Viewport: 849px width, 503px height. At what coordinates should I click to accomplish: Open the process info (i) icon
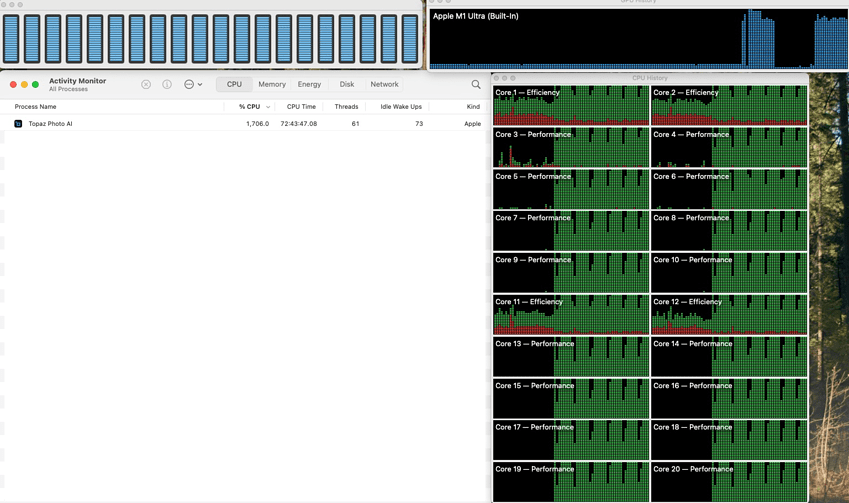point(167,84)
